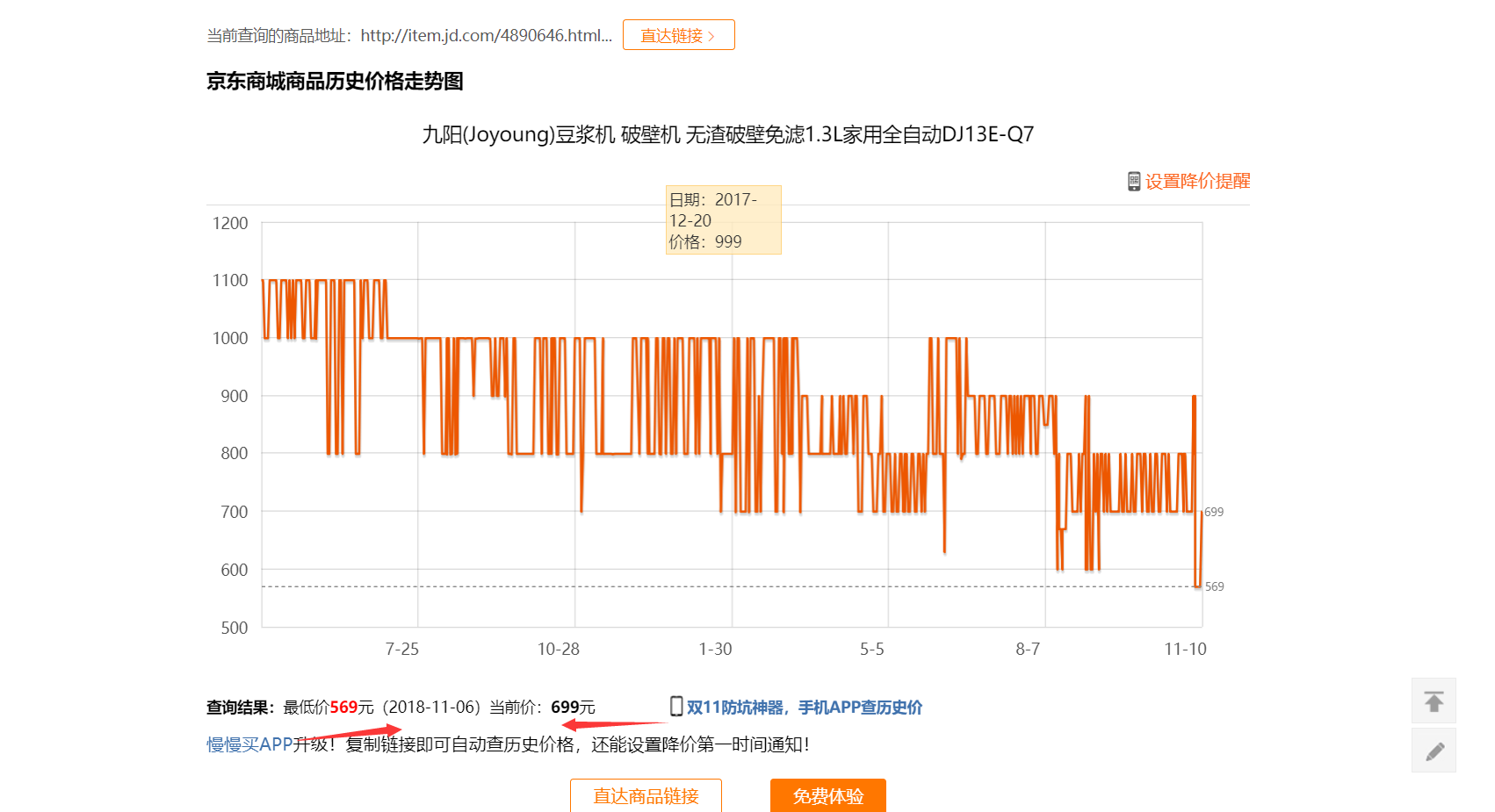Click the 569 lowest price line label
1495x812 pixels.
[x=1214, y=586]
